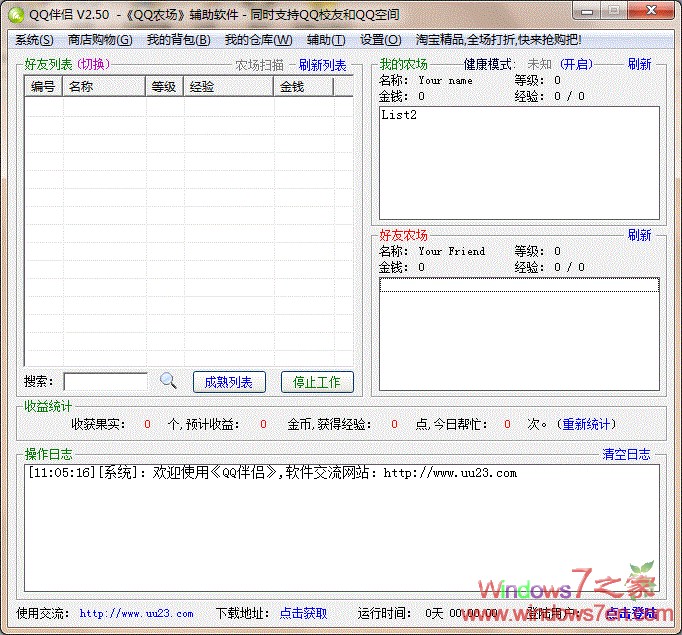Viewport: 682px width, 635px height.
Task: Open the 设置(O) menu
Action: pyautogui.click(x=380, y=40)
